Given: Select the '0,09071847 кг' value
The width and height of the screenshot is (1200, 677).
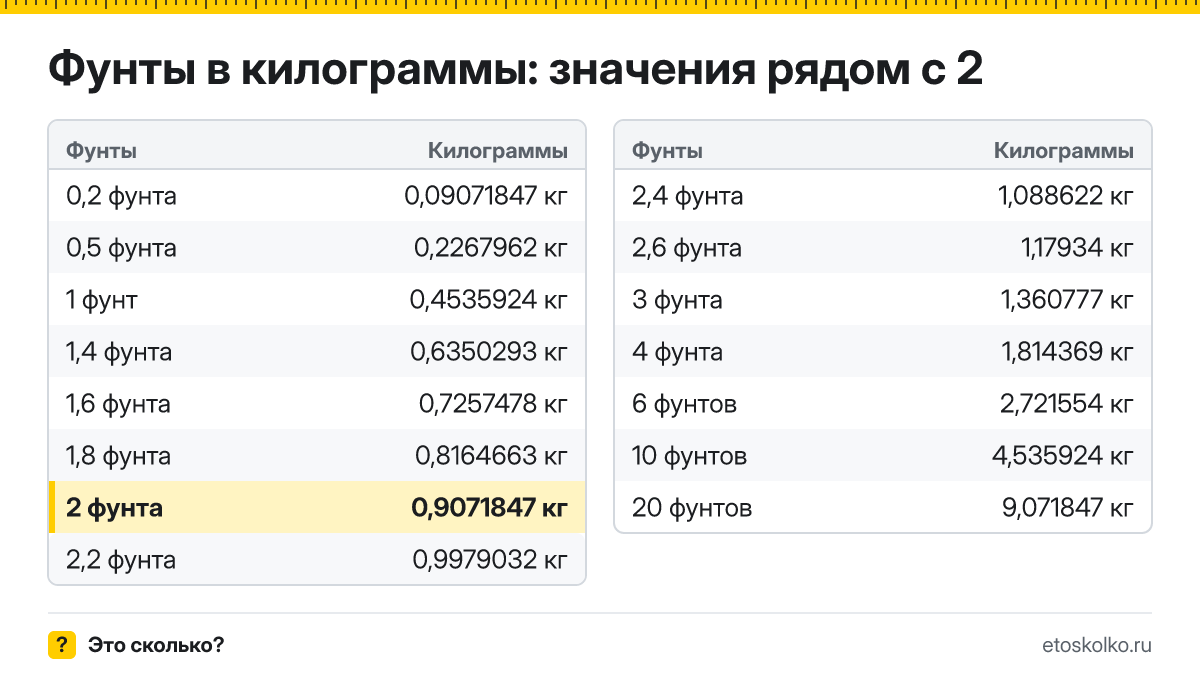Looking at the screenshot, I should coord(486,196).
